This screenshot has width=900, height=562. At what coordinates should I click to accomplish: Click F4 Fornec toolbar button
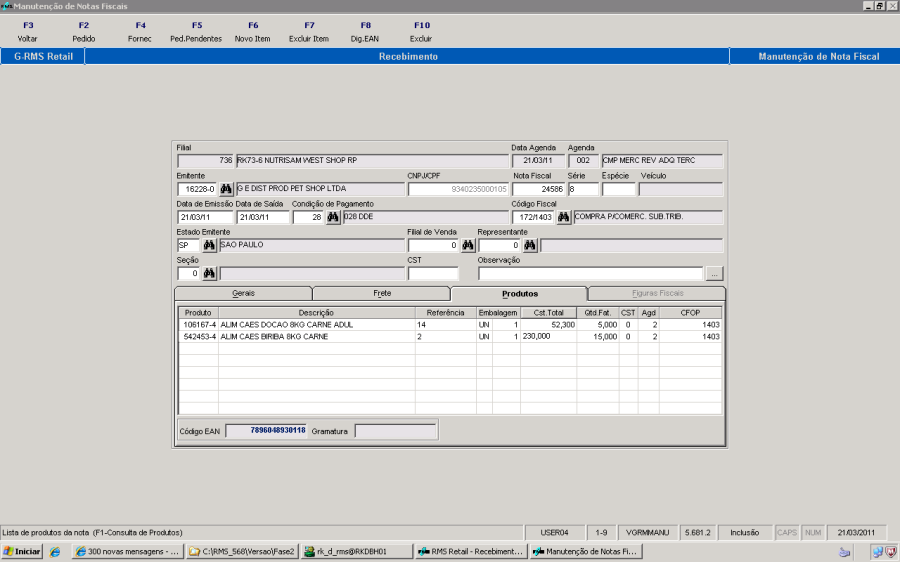coord(140,32)
